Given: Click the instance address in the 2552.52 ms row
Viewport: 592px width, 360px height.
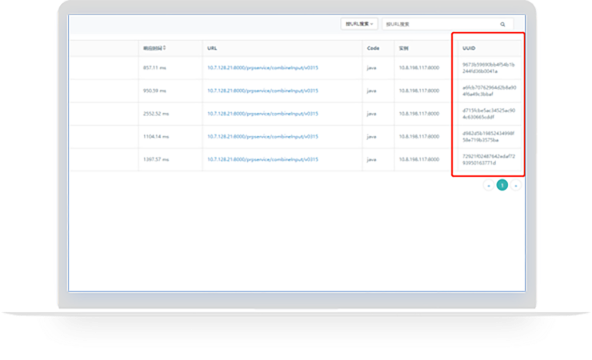Looking at the screenshot, I should 419,114.
